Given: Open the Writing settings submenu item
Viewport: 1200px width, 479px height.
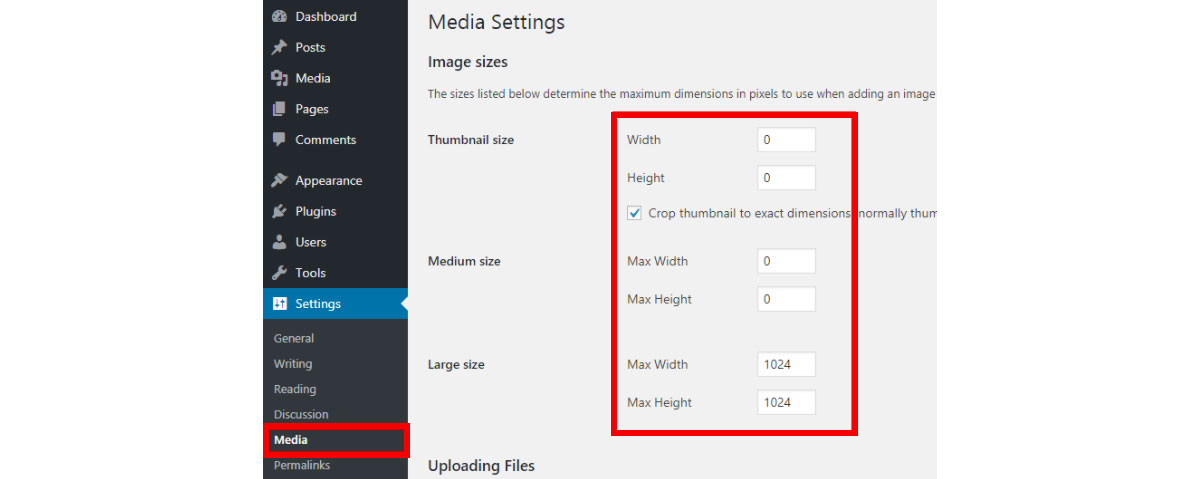Looking at the screenshot, I should [292, 364].
